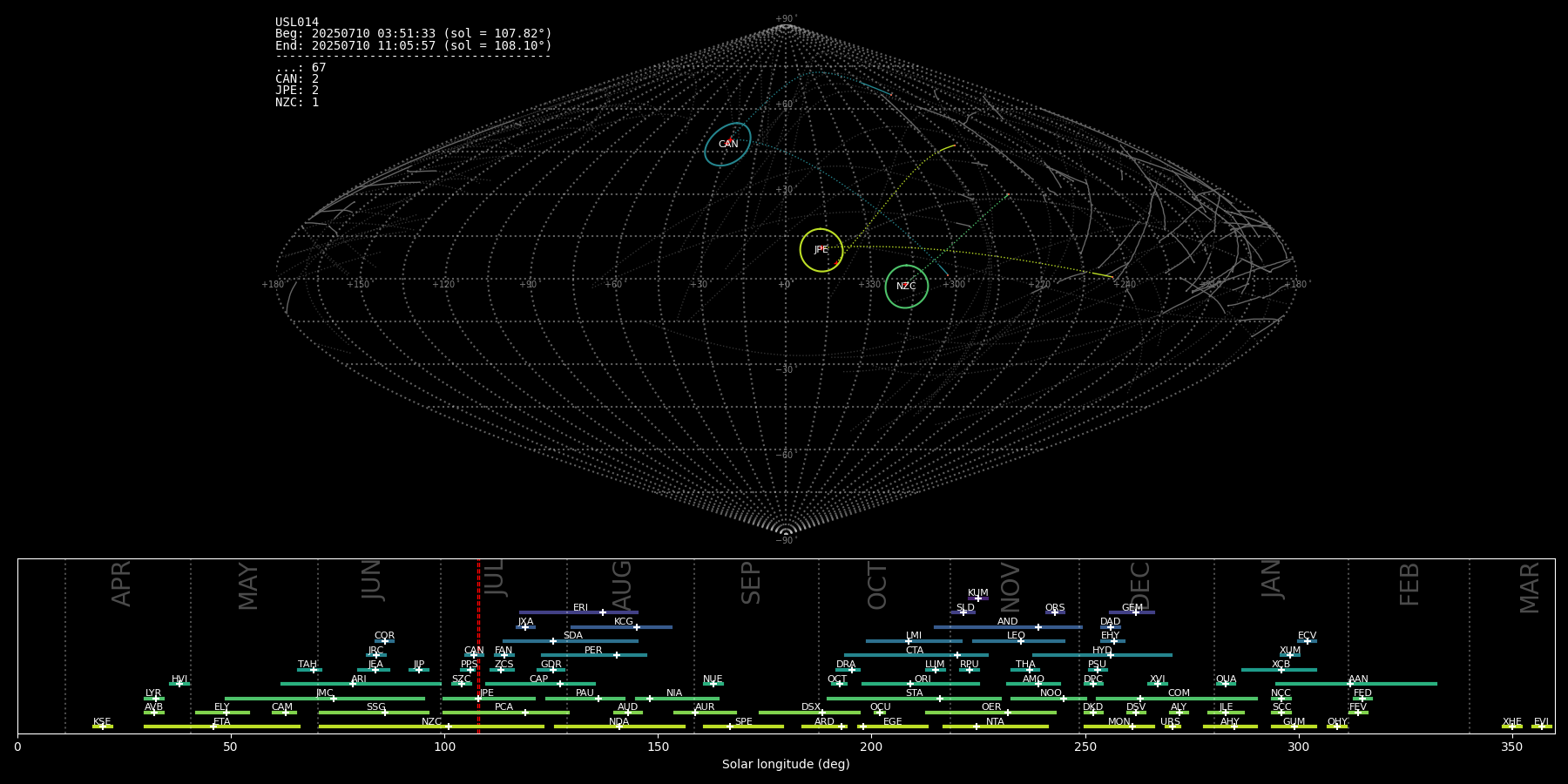
Task: Select the QUA shower label
Action: point(1227,679)
